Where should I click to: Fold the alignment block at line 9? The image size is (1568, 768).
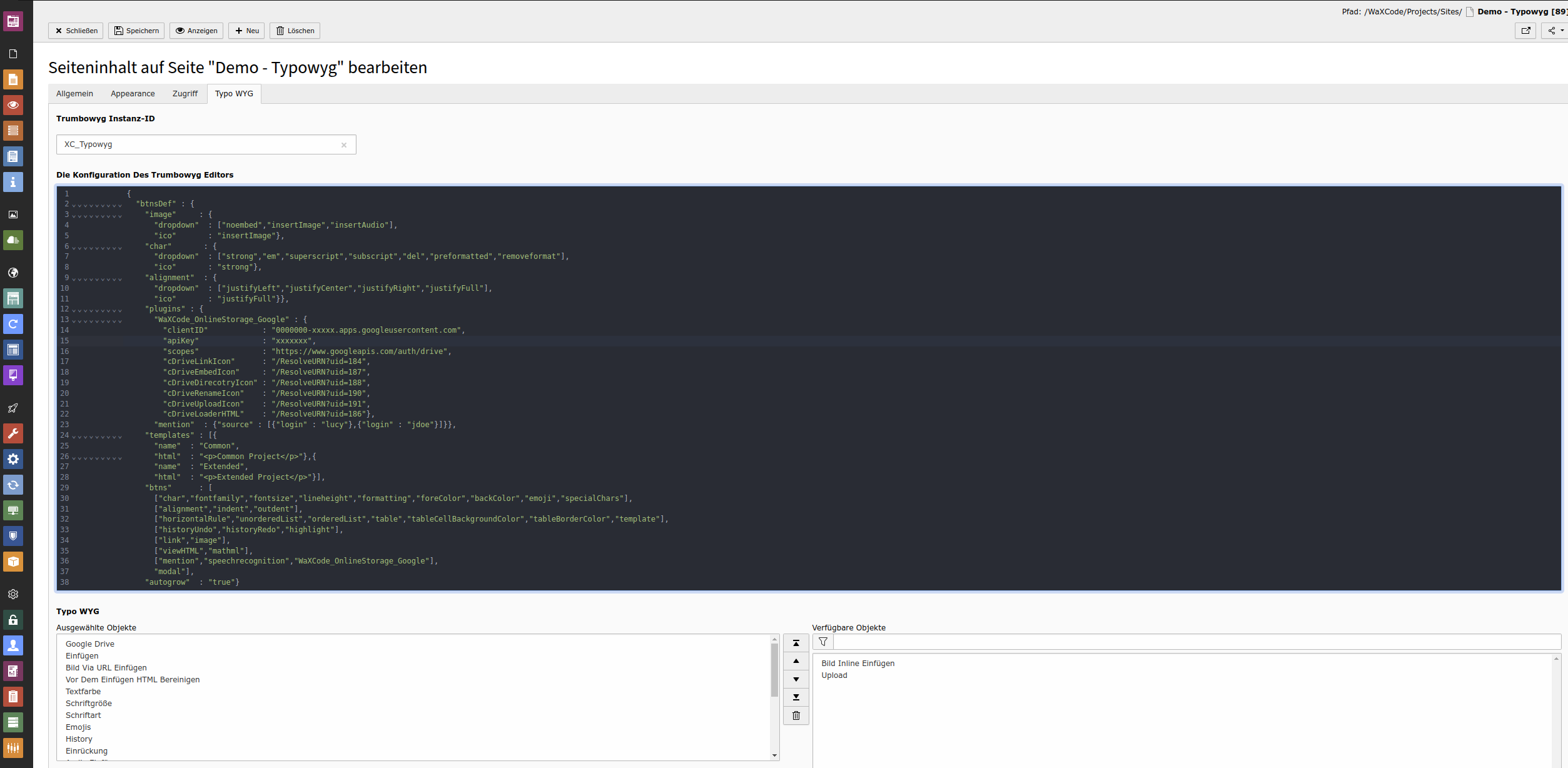[x=97, y=278]
